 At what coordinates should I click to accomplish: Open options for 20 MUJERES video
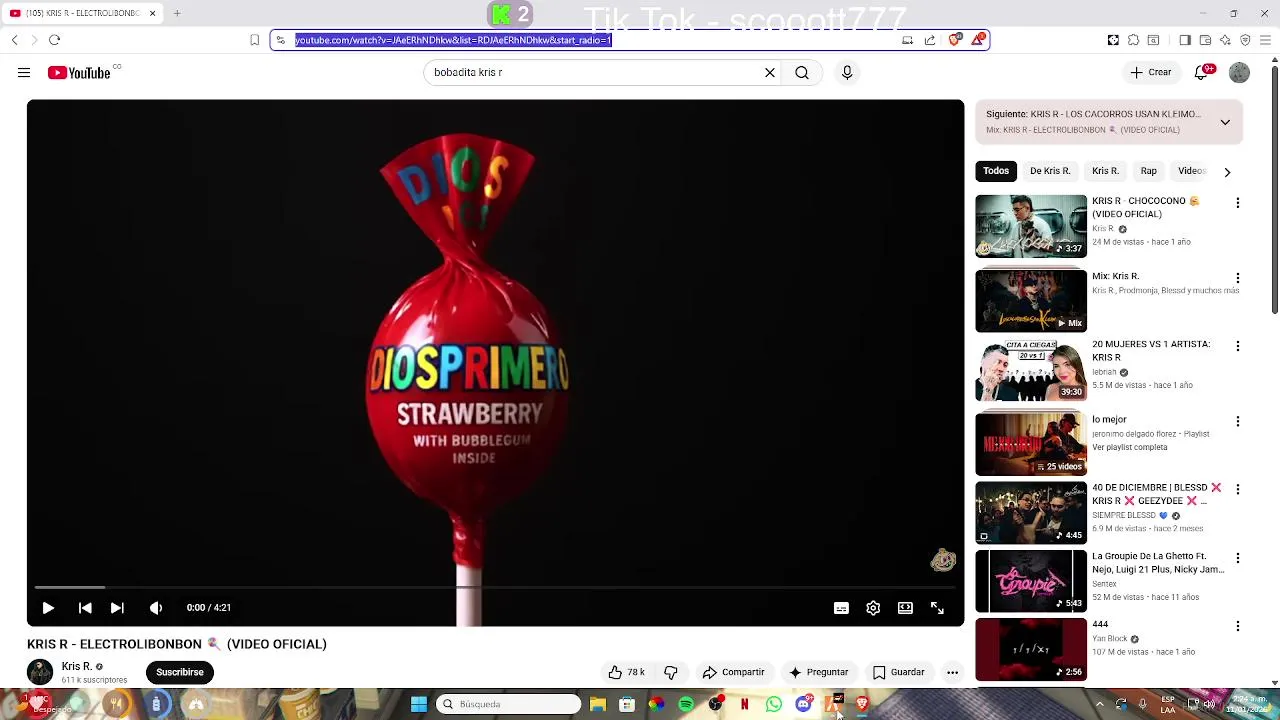pos(1238,346)
